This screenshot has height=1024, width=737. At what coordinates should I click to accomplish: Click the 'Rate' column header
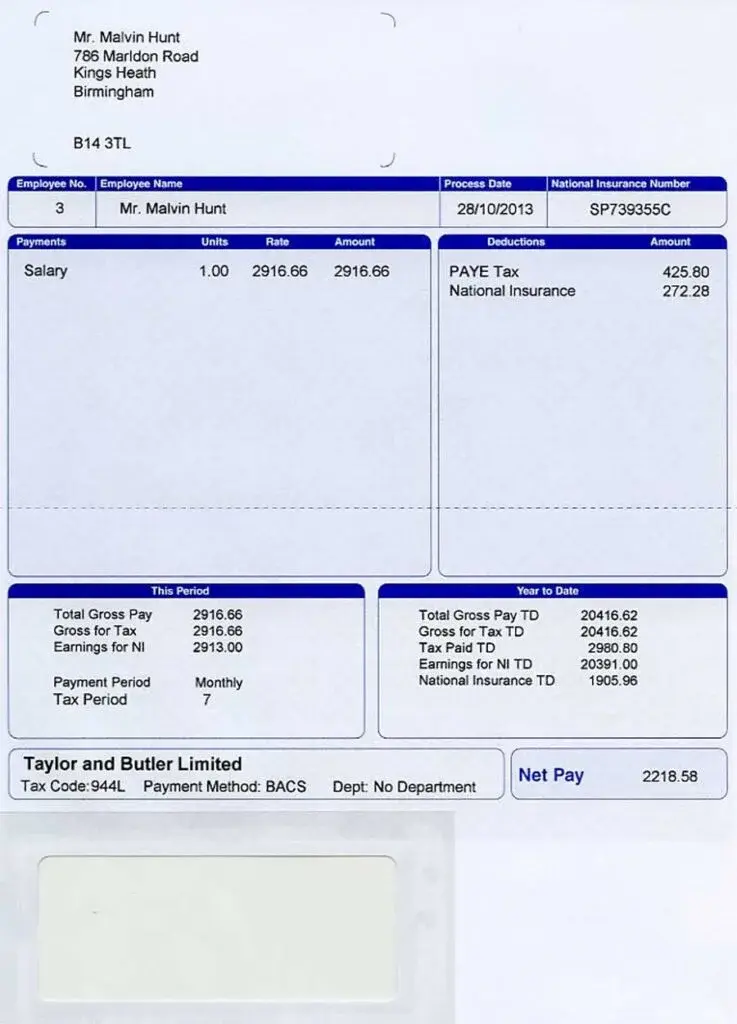(277, 242)
